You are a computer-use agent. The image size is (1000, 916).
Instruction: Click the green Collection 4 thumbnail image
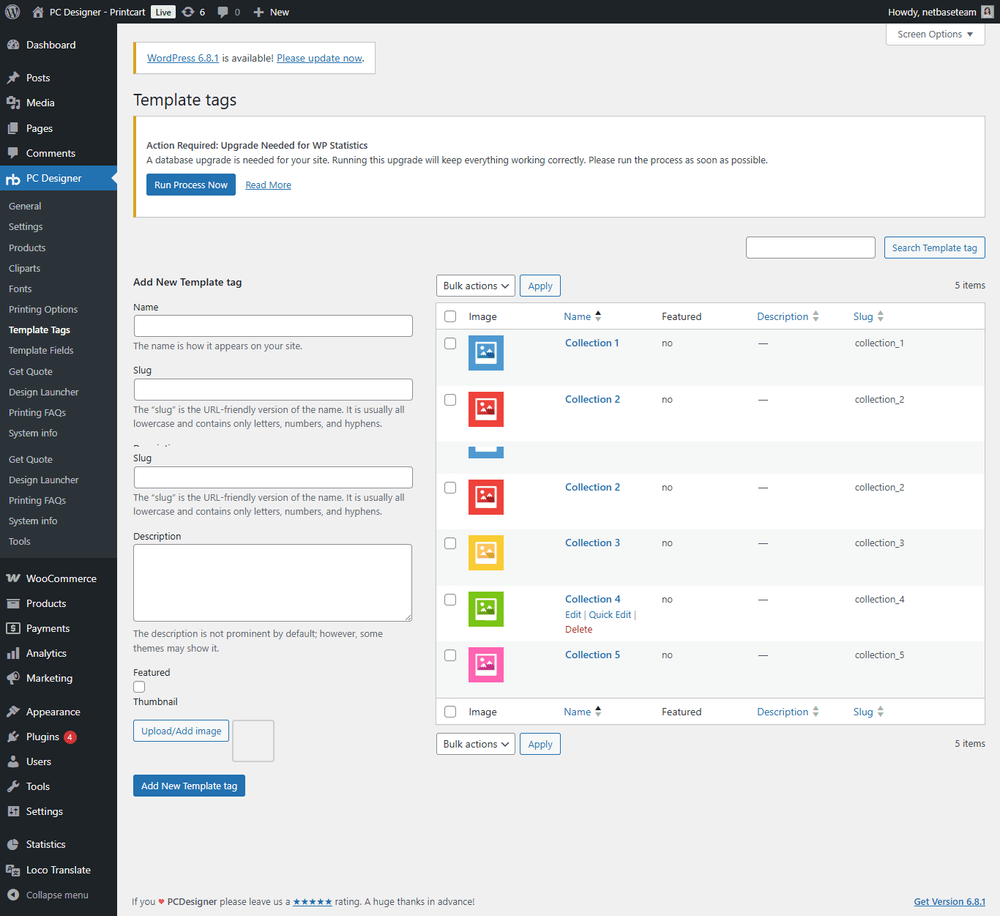tap(486, 609)
